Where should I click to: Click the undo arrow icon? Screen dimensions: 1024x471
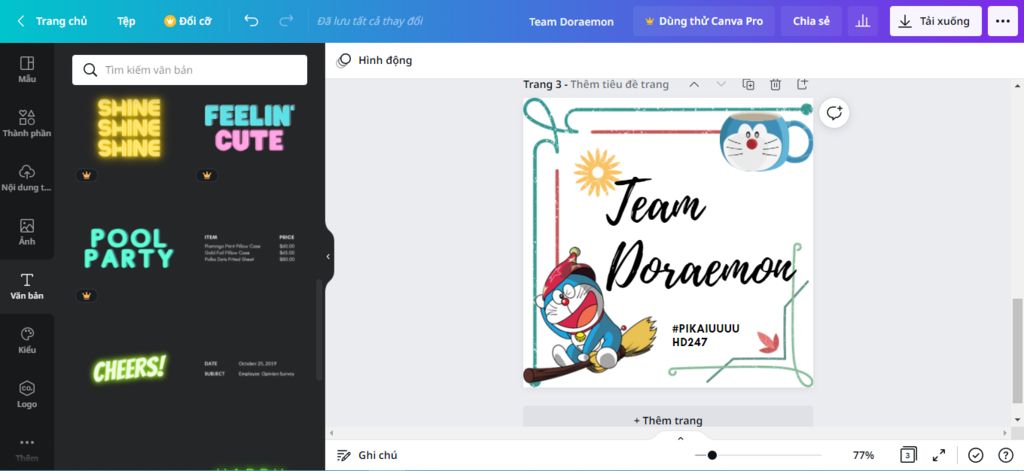[251, 21]
